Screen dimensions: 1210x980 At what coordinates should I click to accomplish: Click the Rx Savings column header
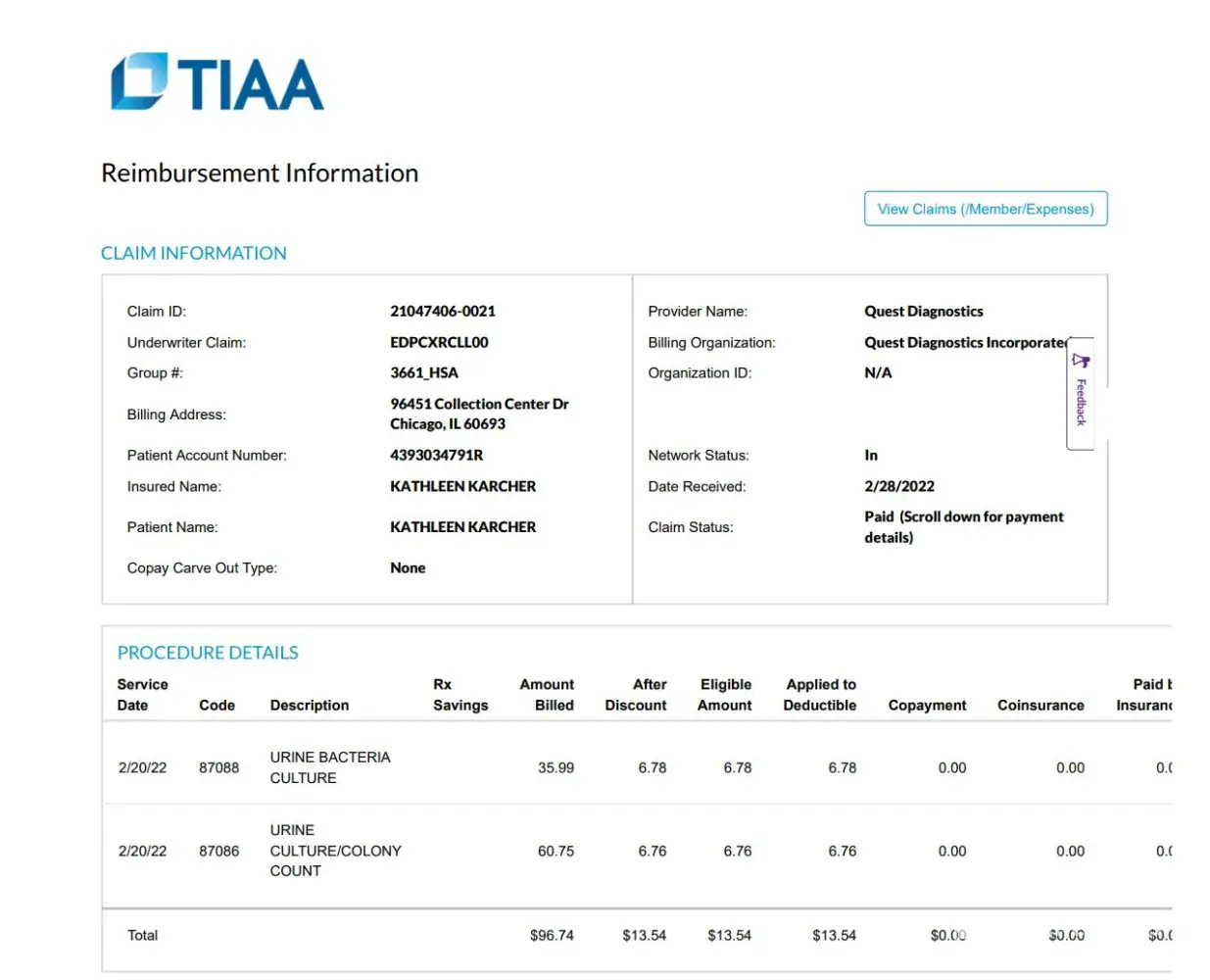460,695
